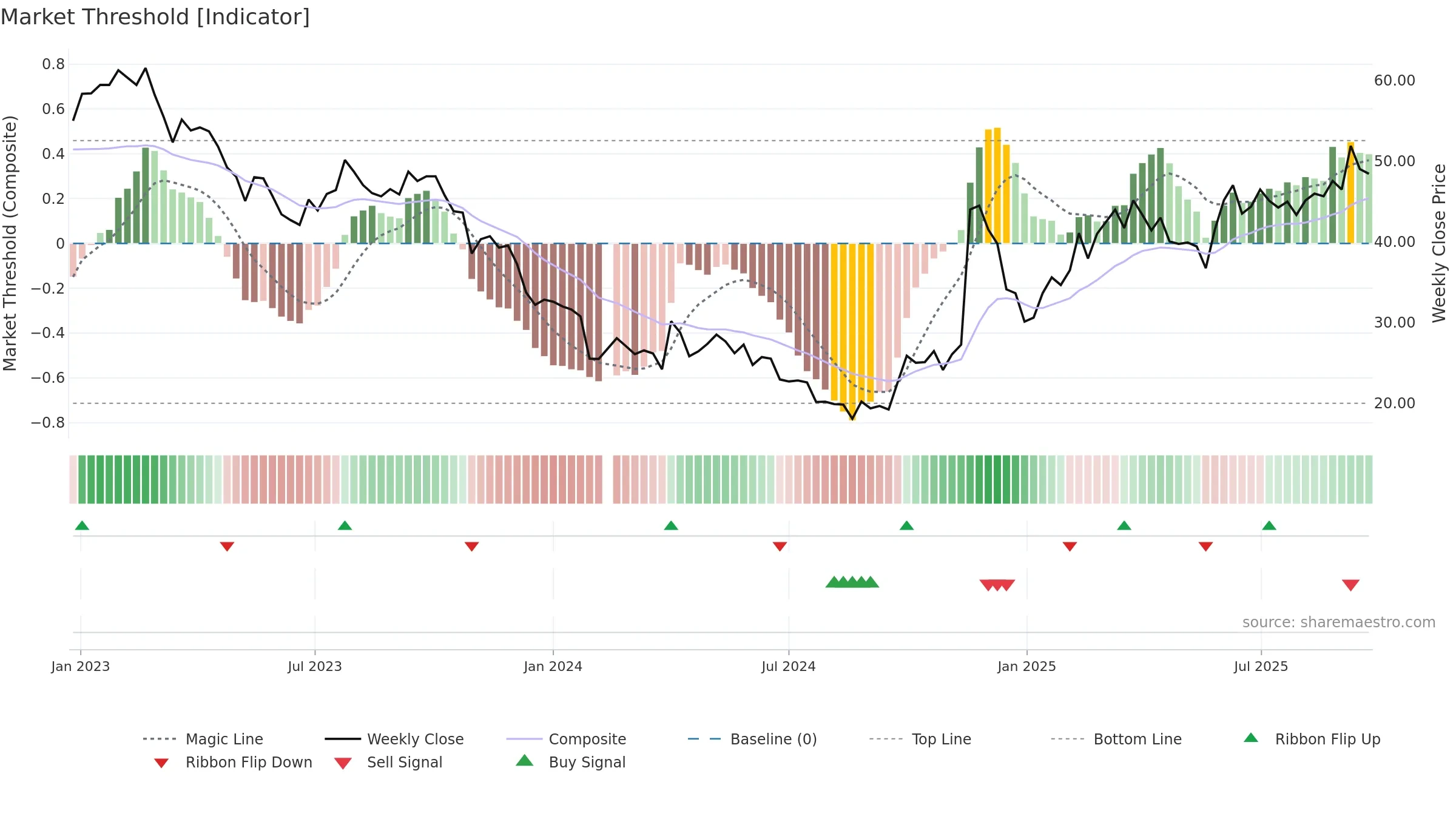
Task: Click the −0.8 composite axis label
Action: (47, 422)
